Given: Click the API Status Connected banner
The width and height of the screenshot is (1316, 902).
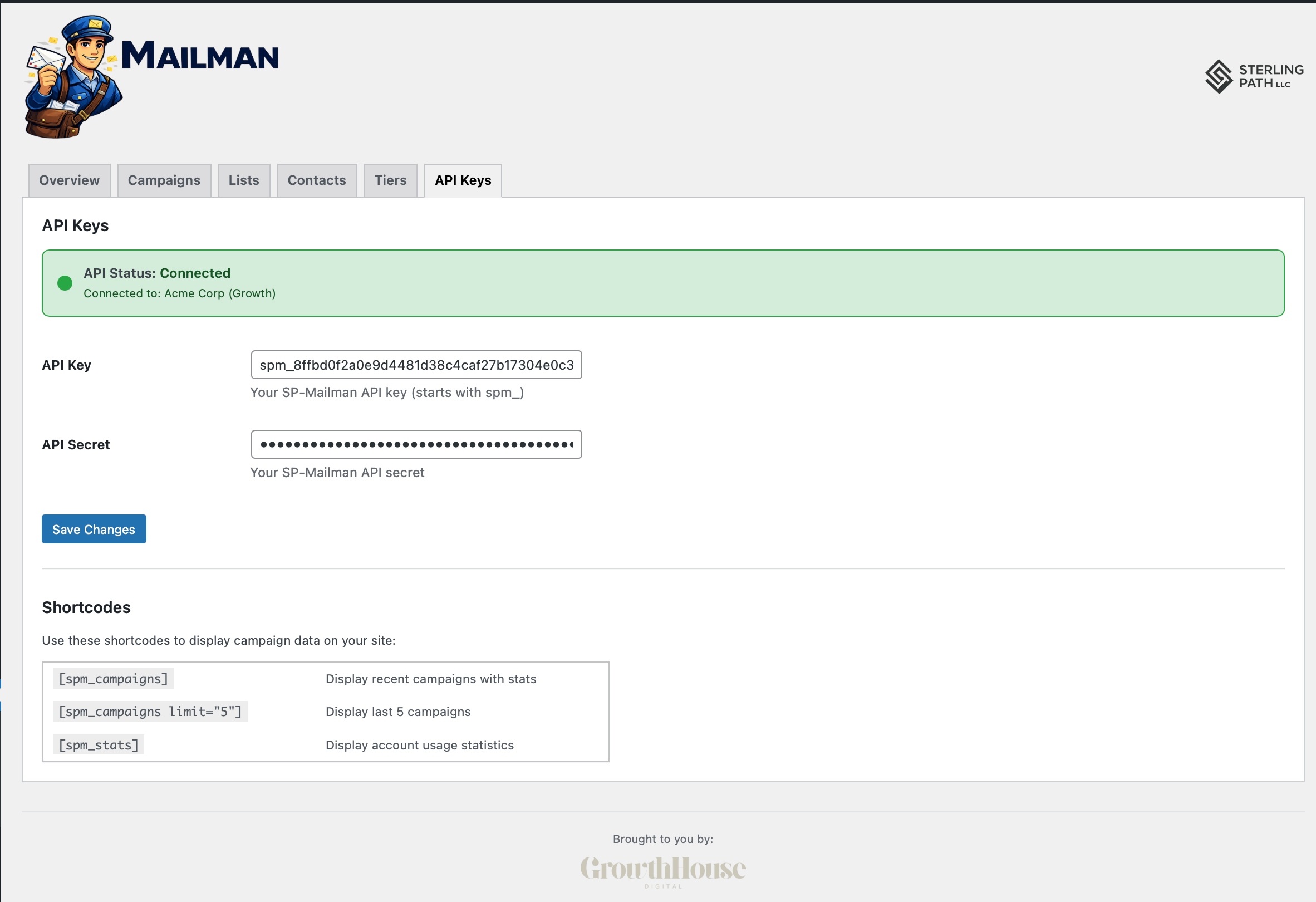Looking at the screenshot, I should 661,283.
